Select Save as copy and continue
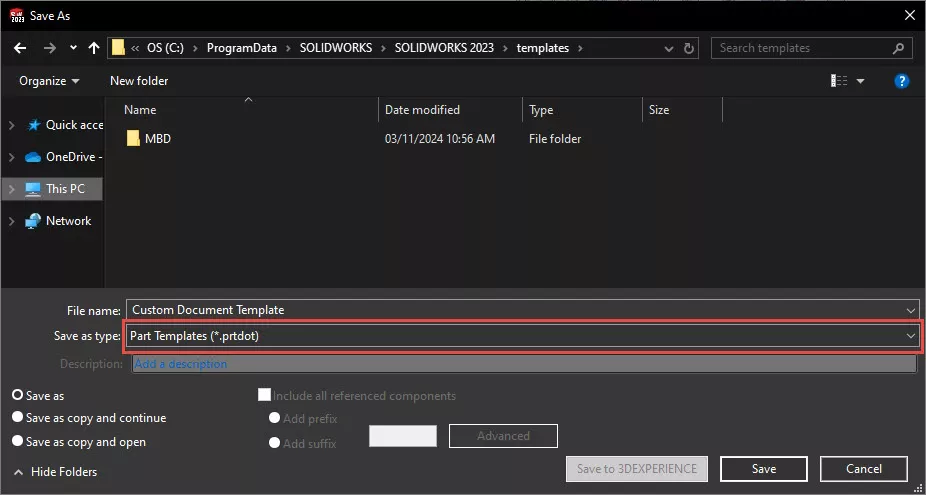The width and height of the screenshot is (926, 495). click(18, 417)
